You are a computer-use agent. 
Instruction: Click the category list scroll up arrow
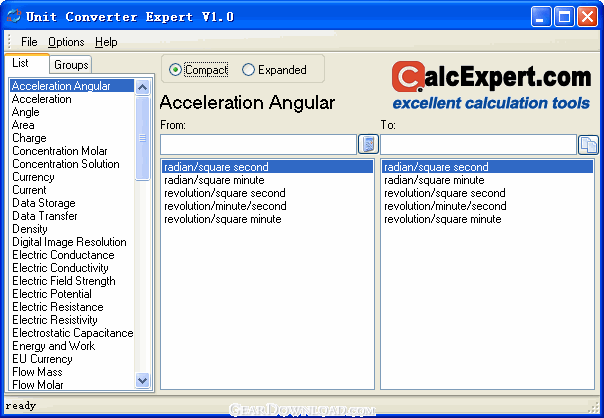[143, 87]
